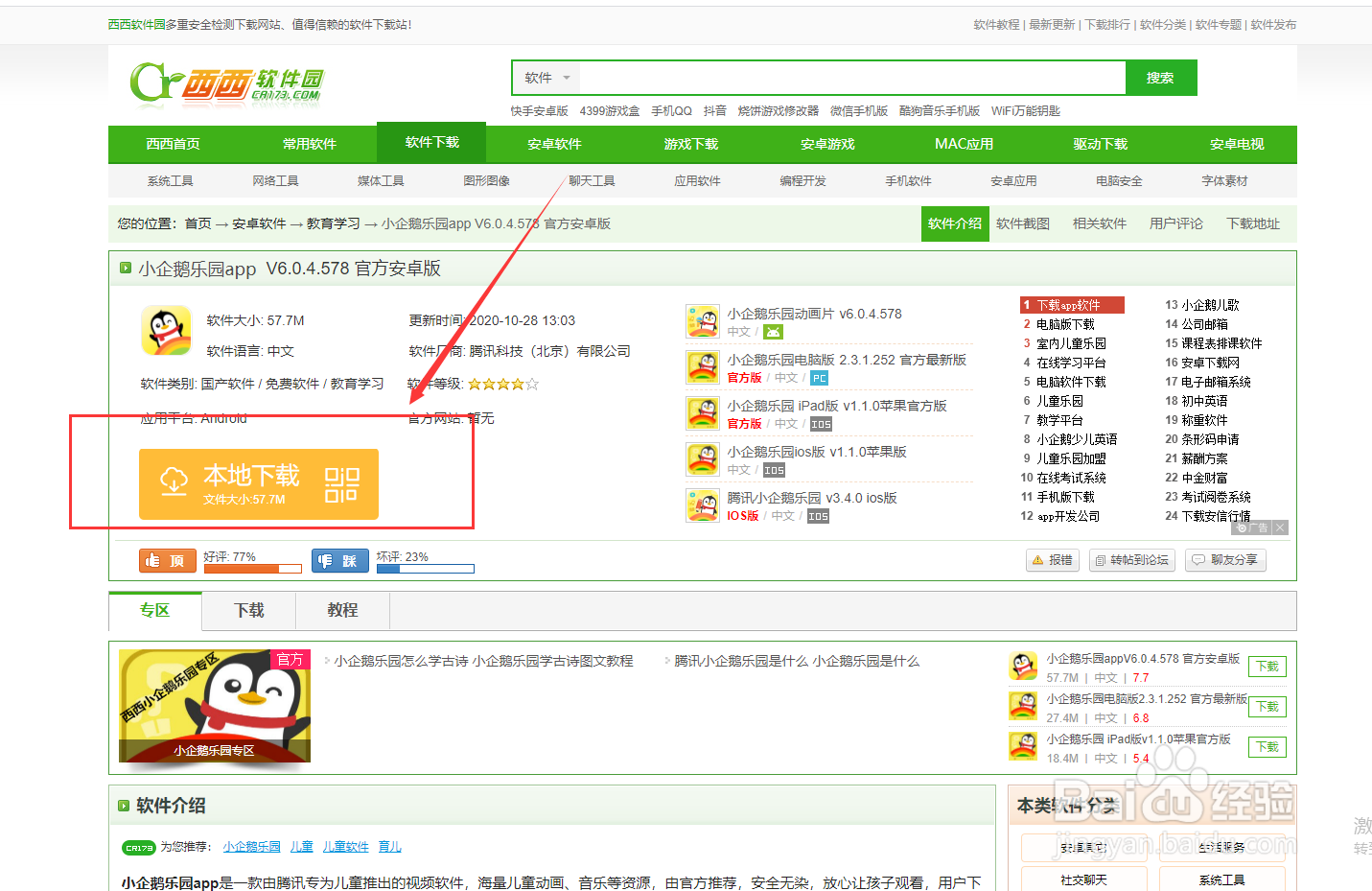This screenshot has width=1372, height=891.
Task: Open 电脑安全 subcategory
Action: pos(1119,180)
